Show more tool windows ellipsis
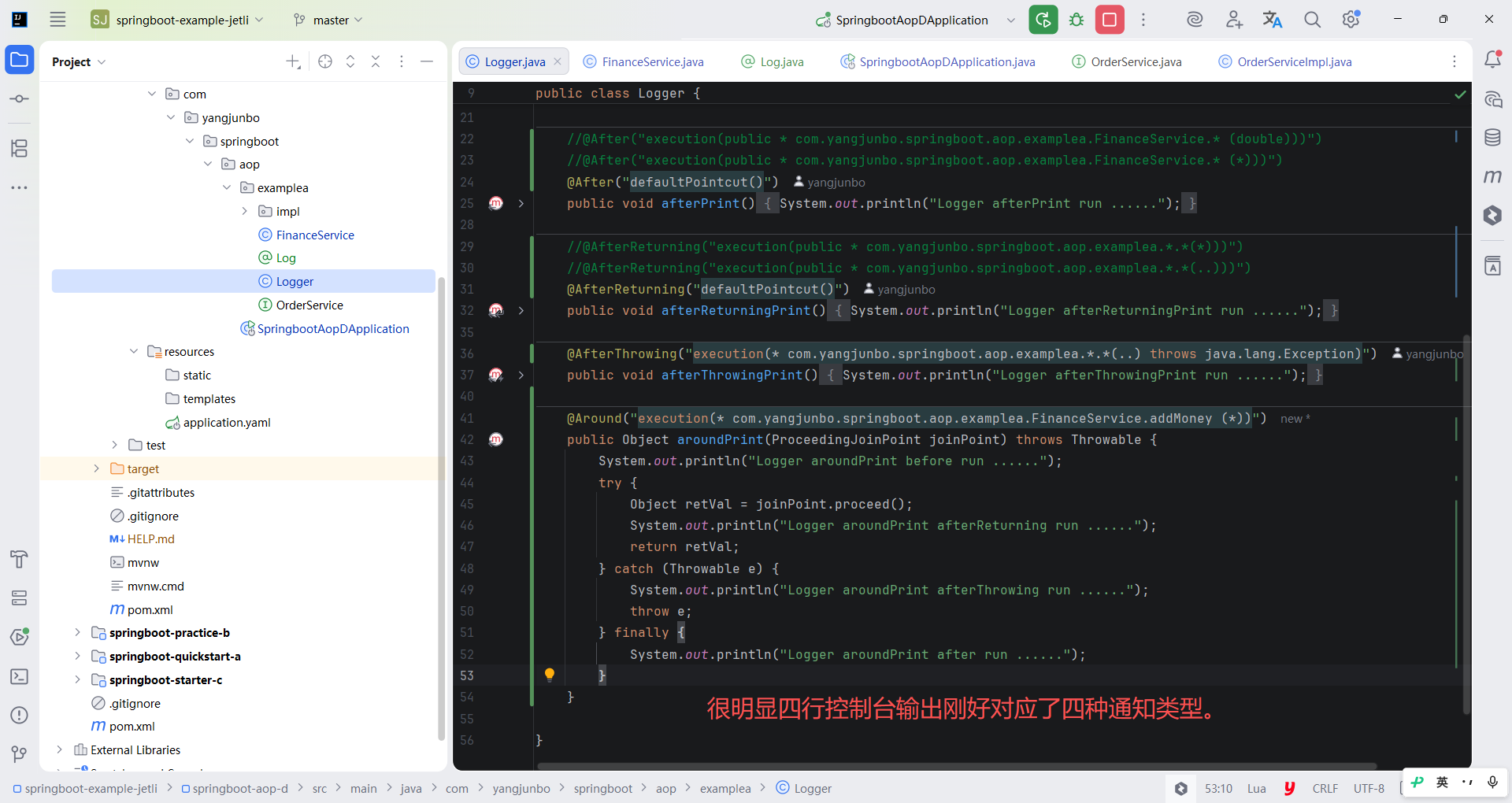 coord(20,187)
